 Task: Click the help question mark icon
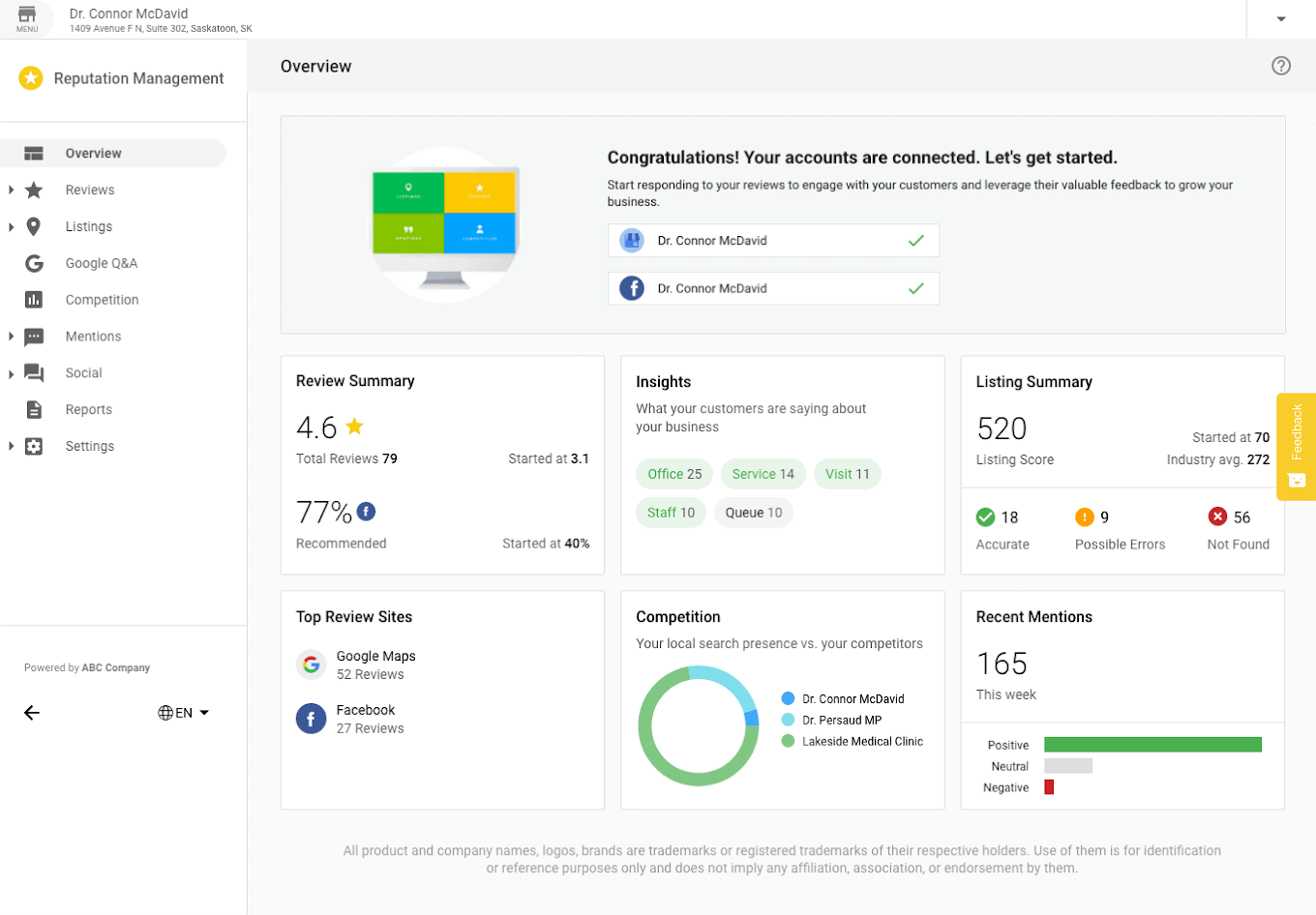pyautogui.click(x=1281, y=66)
